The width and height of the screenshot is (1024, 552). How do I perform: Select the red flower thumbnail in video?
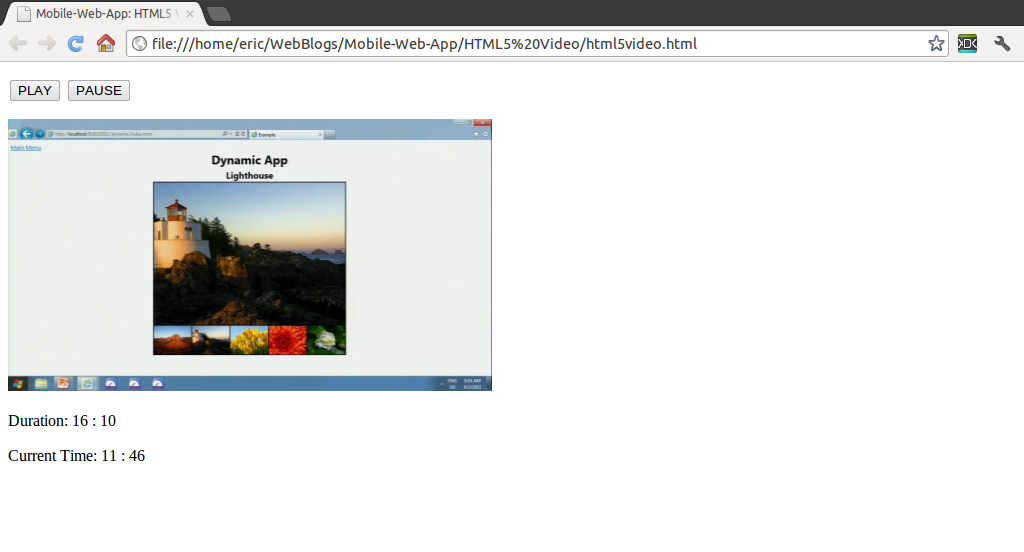[x=287, y=340]
